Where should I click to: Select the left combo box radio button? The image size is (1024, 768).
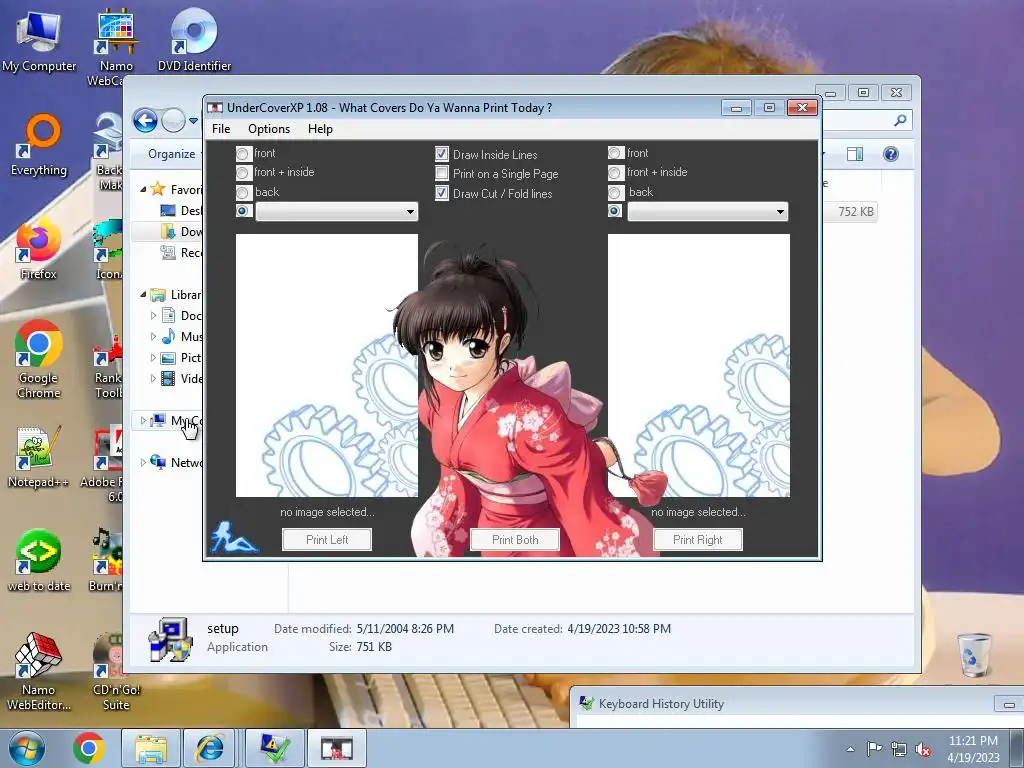(x=243, y=211)
